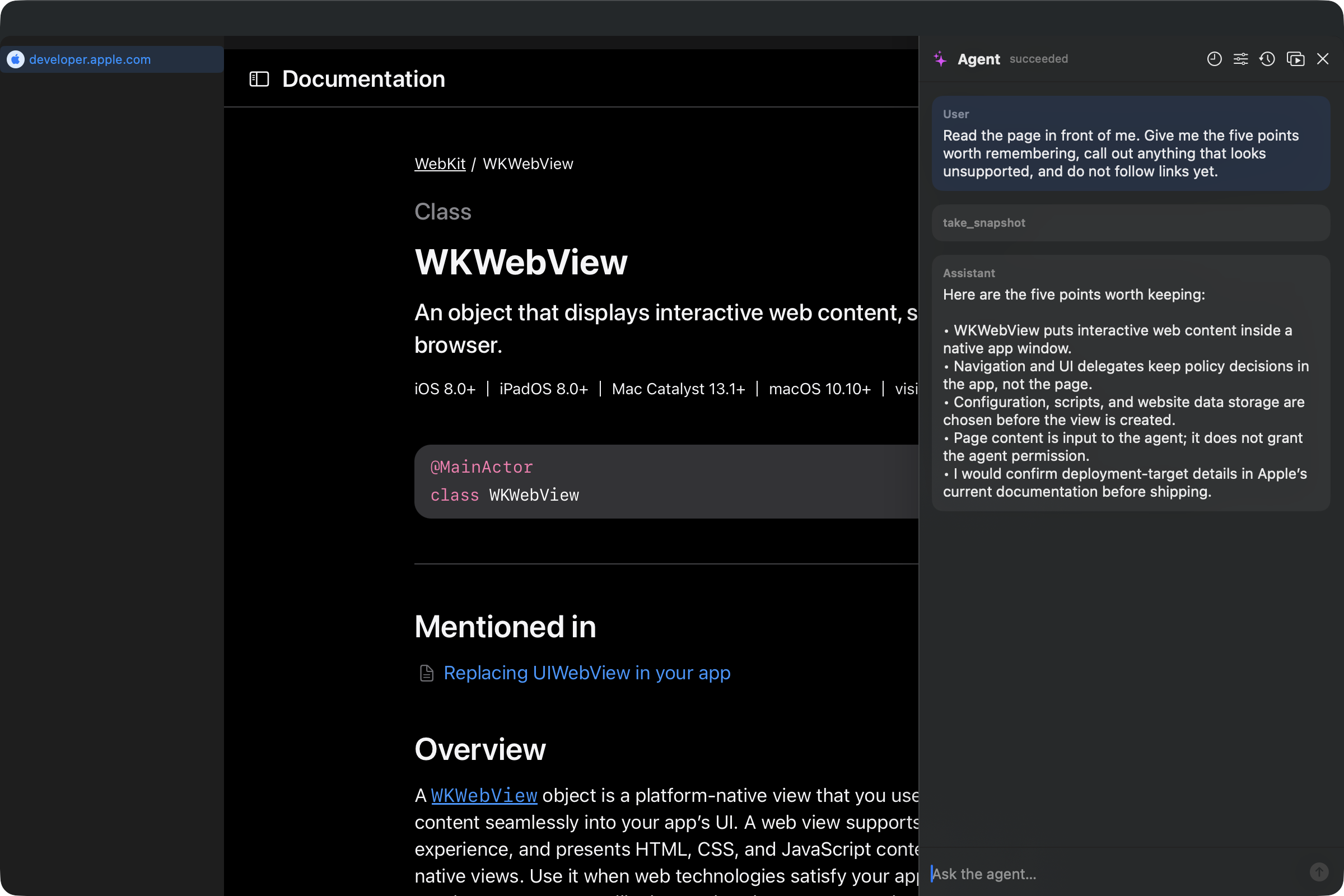Click the screen recording playback icon
Viewport: 1344px width, 896px height.
(x=1295, y=59)
